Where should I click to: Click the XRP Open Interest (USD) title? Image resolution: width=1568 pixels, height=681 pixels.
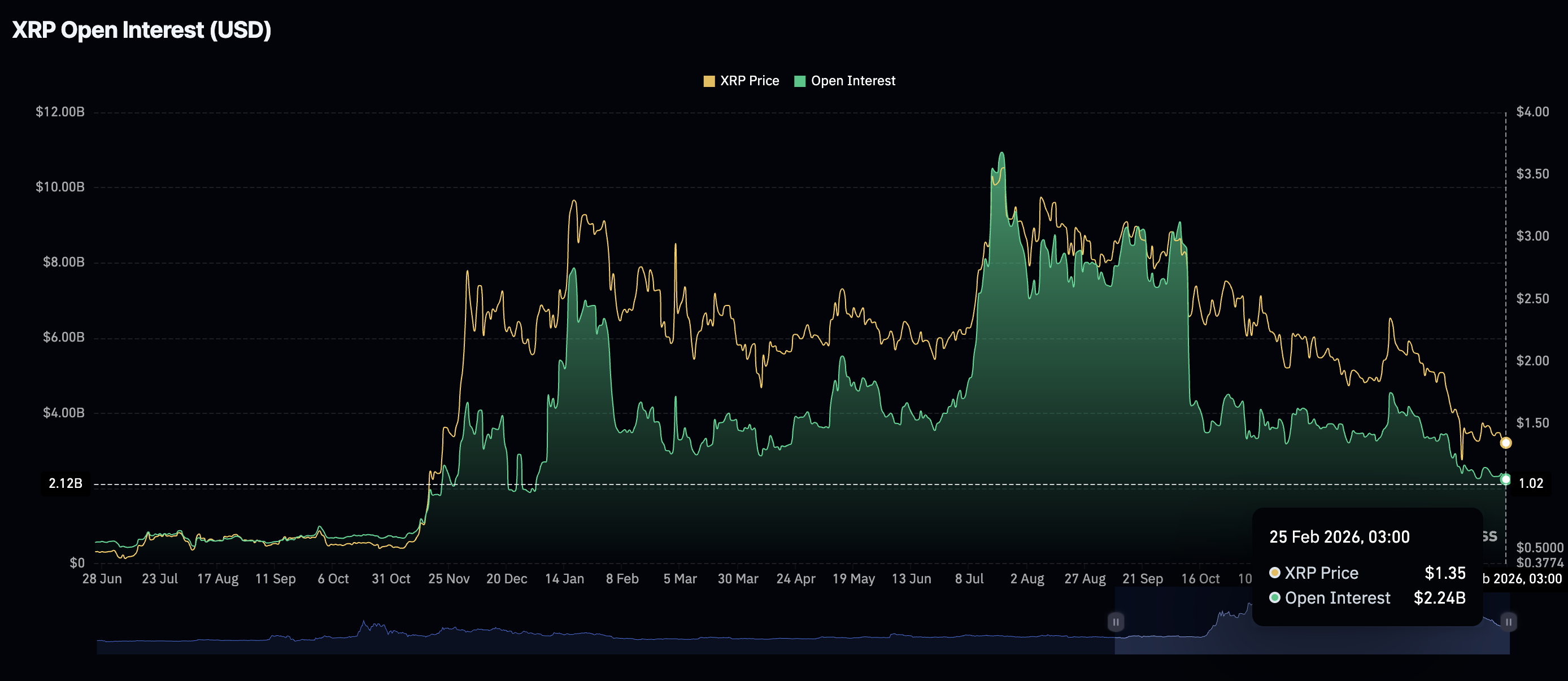coord(141,30)
